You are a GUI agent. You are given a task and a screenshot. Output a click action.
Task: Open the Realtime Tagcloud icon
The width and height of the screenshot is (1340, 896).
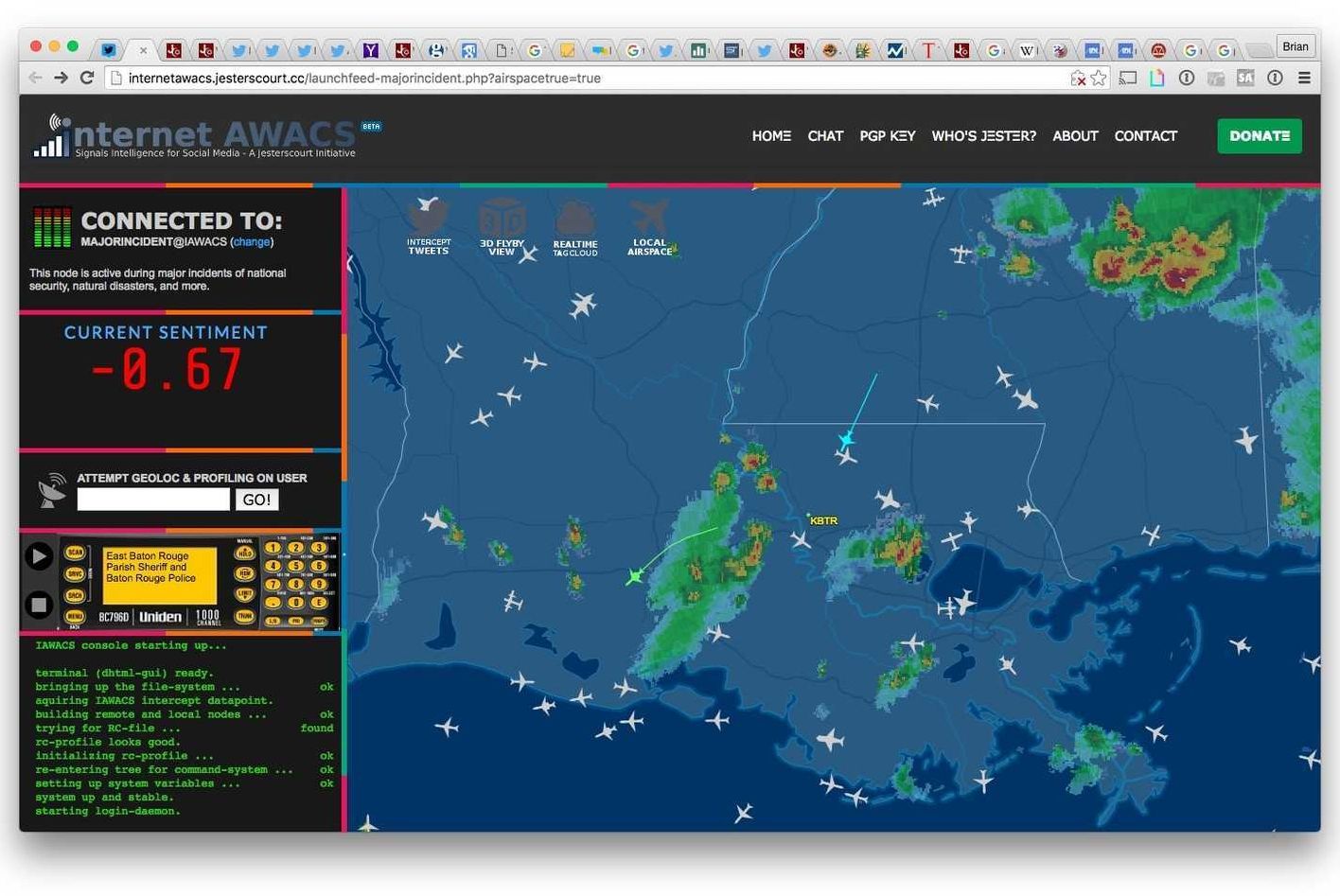(575, 228)
